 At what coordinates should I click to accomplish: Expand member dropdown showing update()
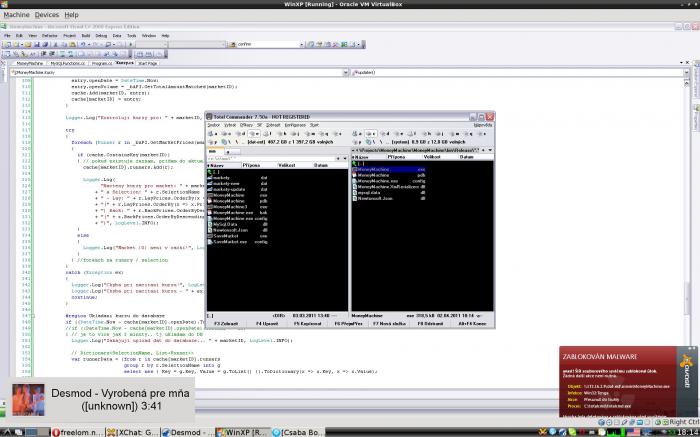tap(687, 72)
